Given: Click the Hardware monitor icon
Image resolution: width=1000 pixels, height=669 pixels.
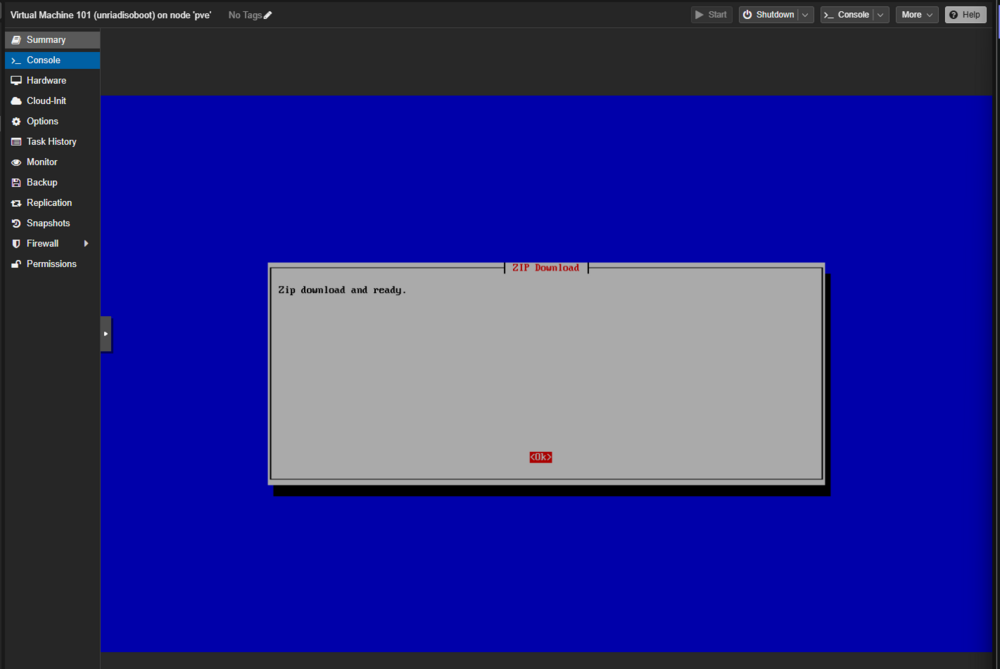Looking at the screenshot, I should 16,80.
